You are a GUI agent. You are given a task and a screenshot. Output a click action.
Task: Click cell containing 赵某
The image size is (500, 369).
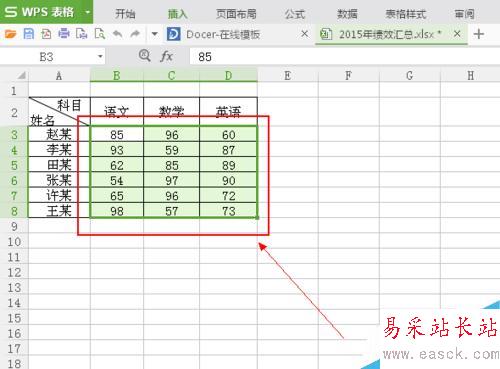click(59, 134)
